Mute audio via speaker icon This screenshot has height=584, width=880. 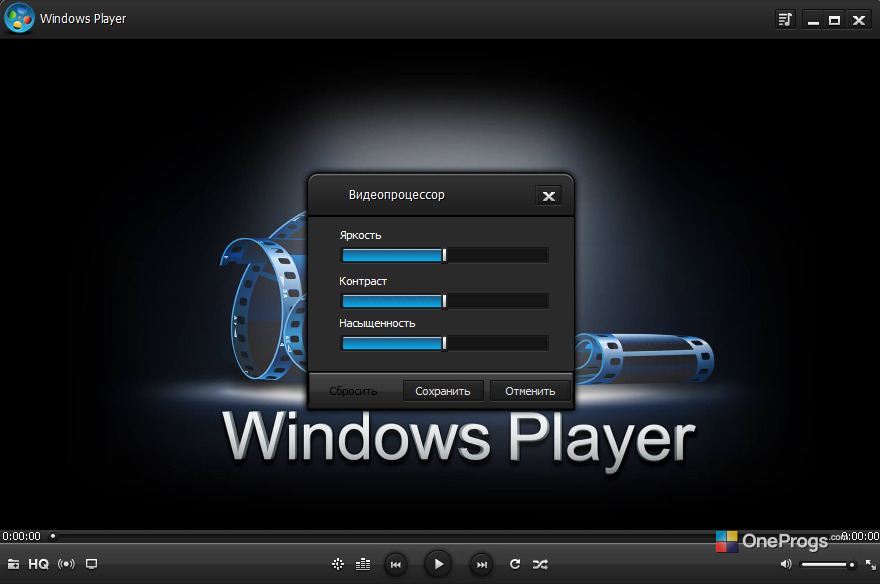(786, 564)
